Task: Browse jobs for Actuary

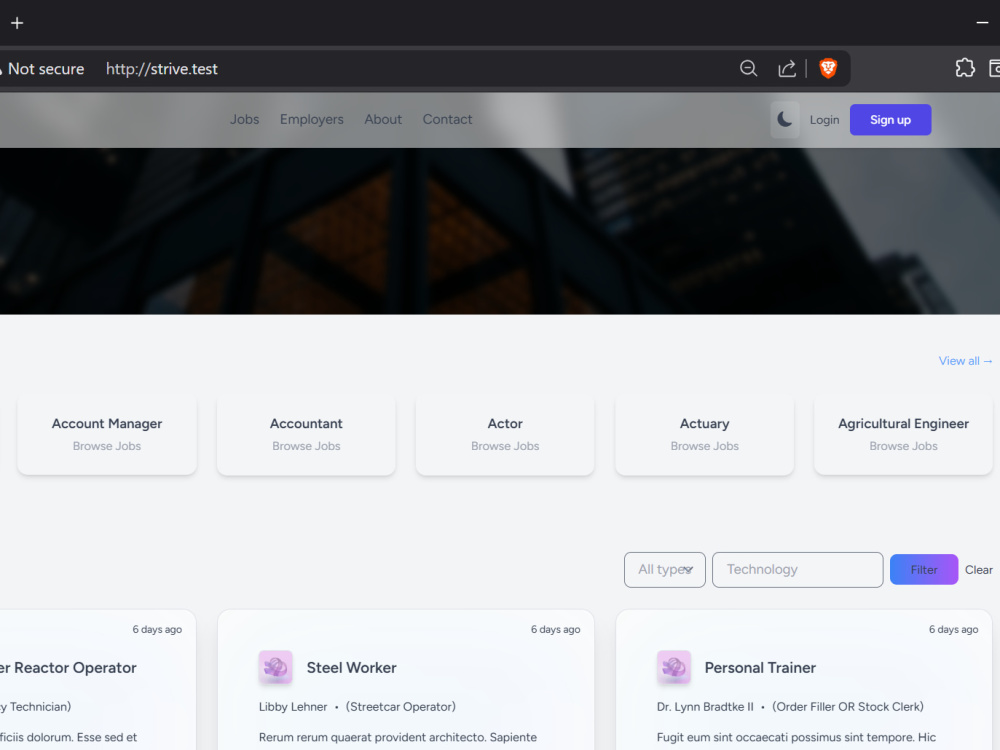Action: (705, 434)
